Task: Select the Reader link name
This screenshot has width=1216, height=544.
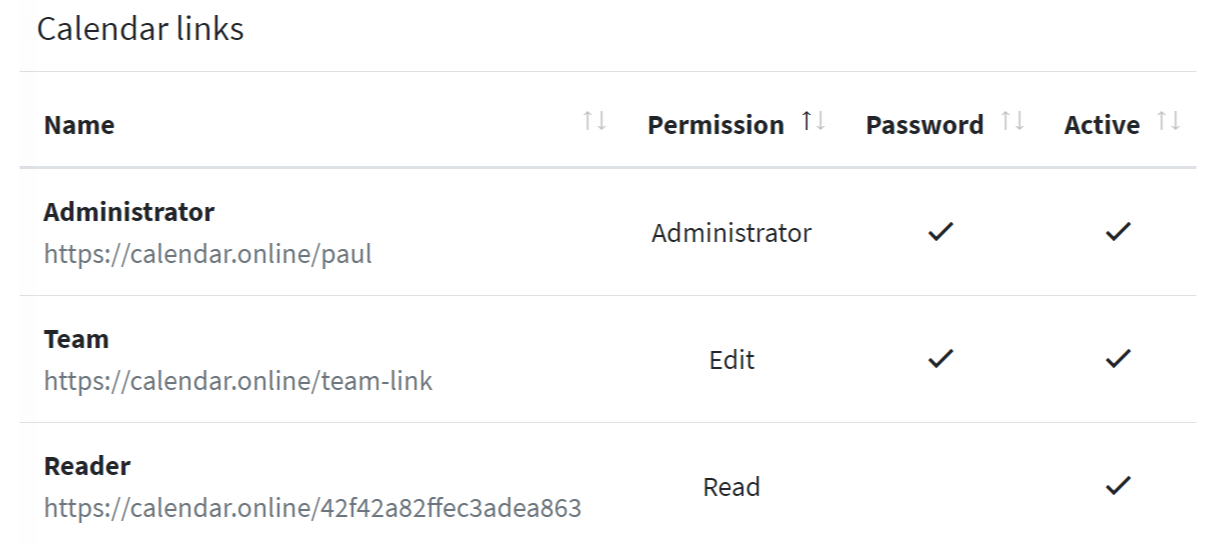Action: pyautogui.click(x=87, y=466)
